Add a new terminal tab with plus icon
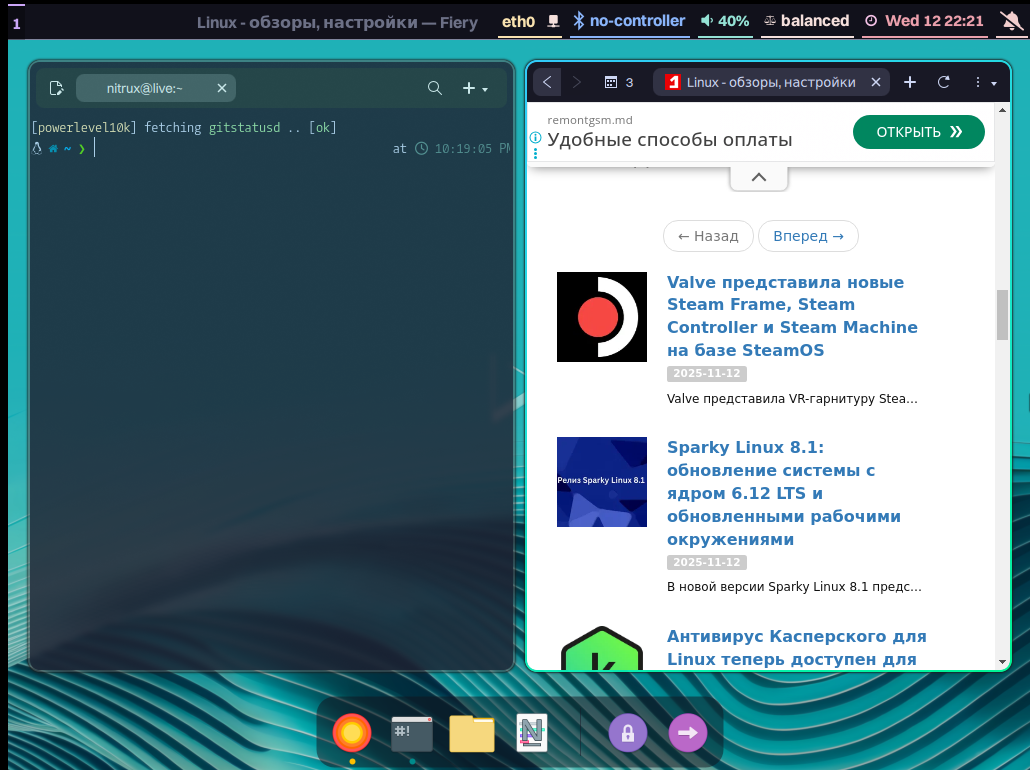 pos(469,88)
